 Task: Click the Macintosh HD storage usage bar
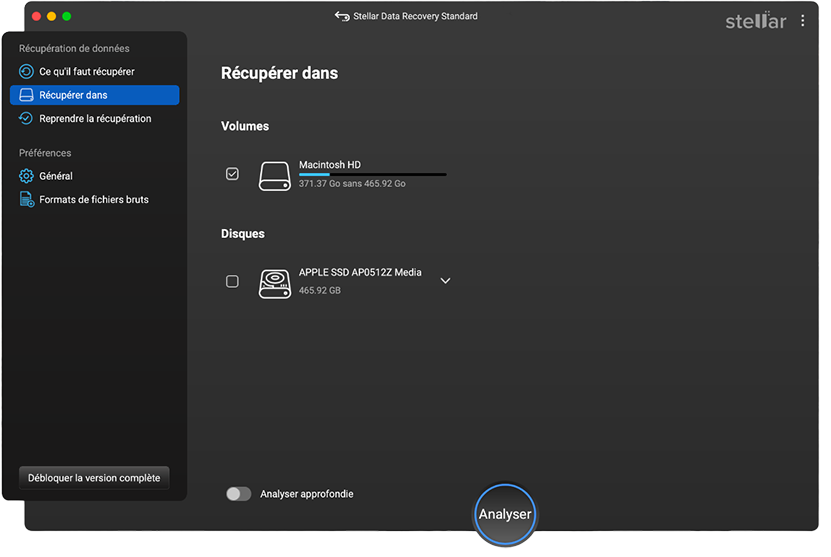tap(372, 174)
